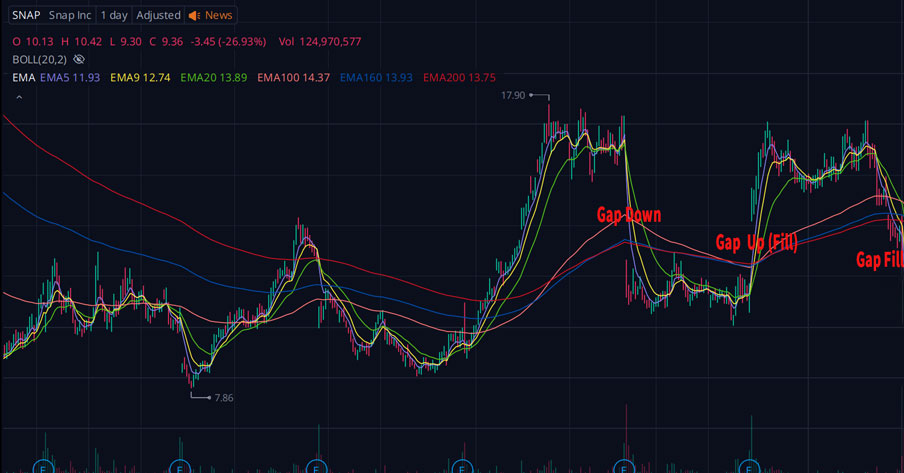Toggle the Adjusted price setting

click(159, 16)
